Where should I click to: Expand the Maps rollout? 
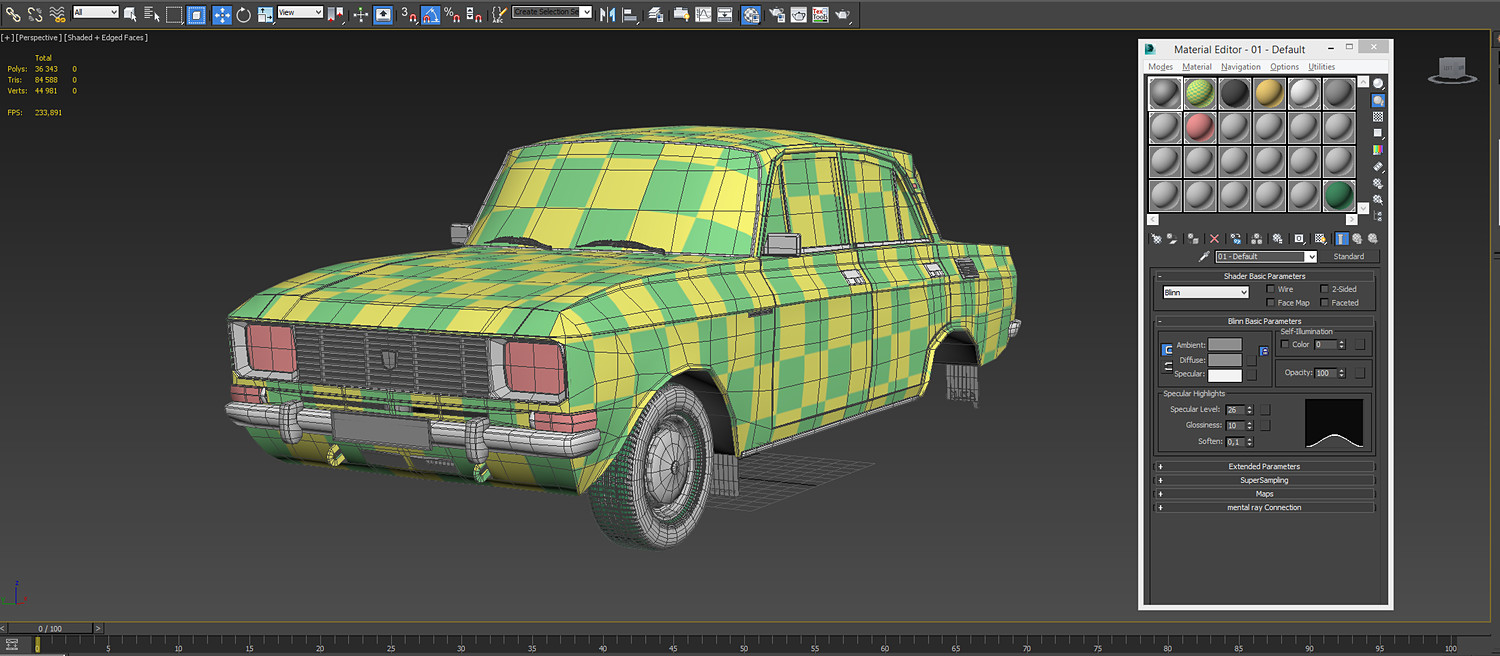(1263, 493)
